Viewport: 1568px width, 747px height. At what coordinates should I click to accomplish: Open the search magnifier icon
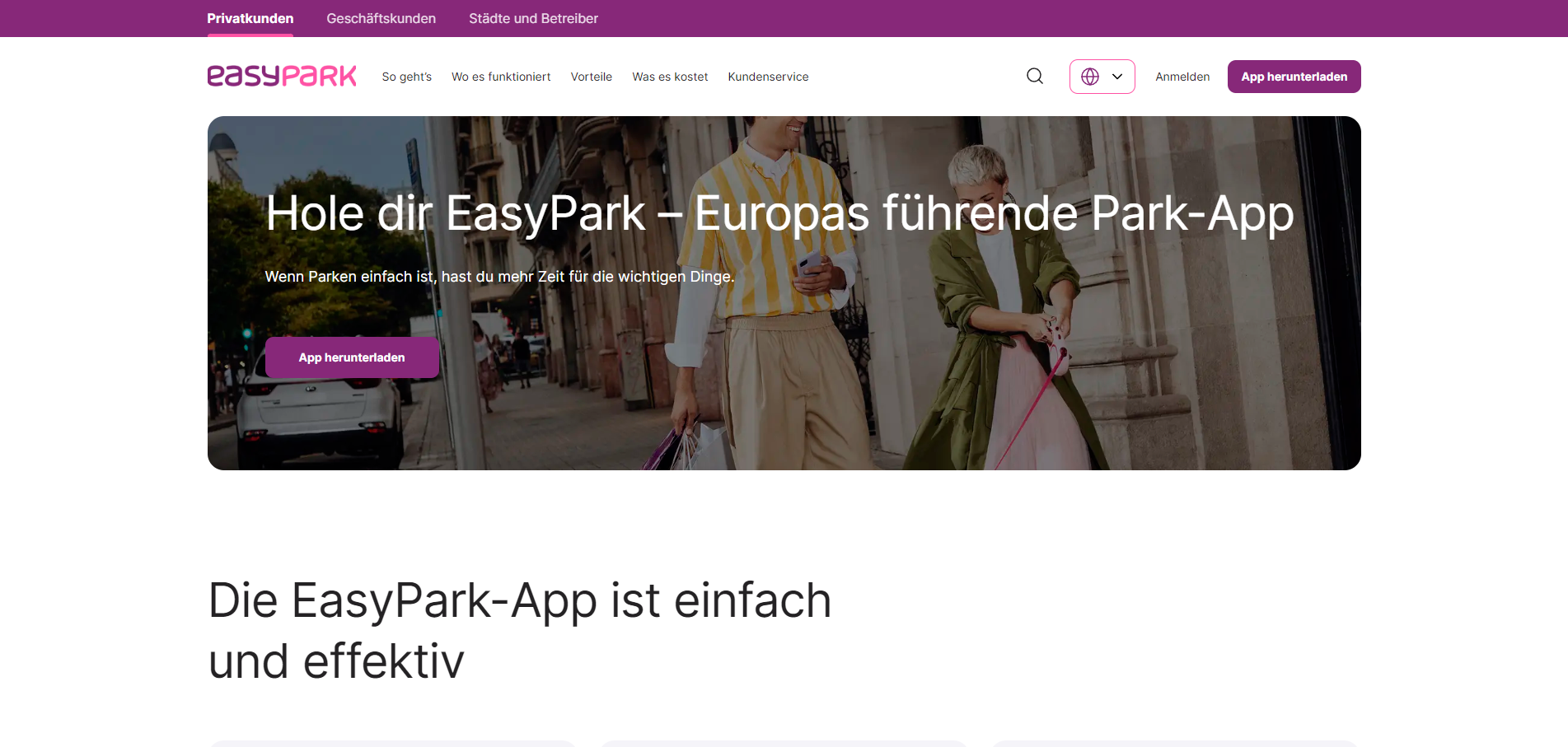(x=1035, y=77)
